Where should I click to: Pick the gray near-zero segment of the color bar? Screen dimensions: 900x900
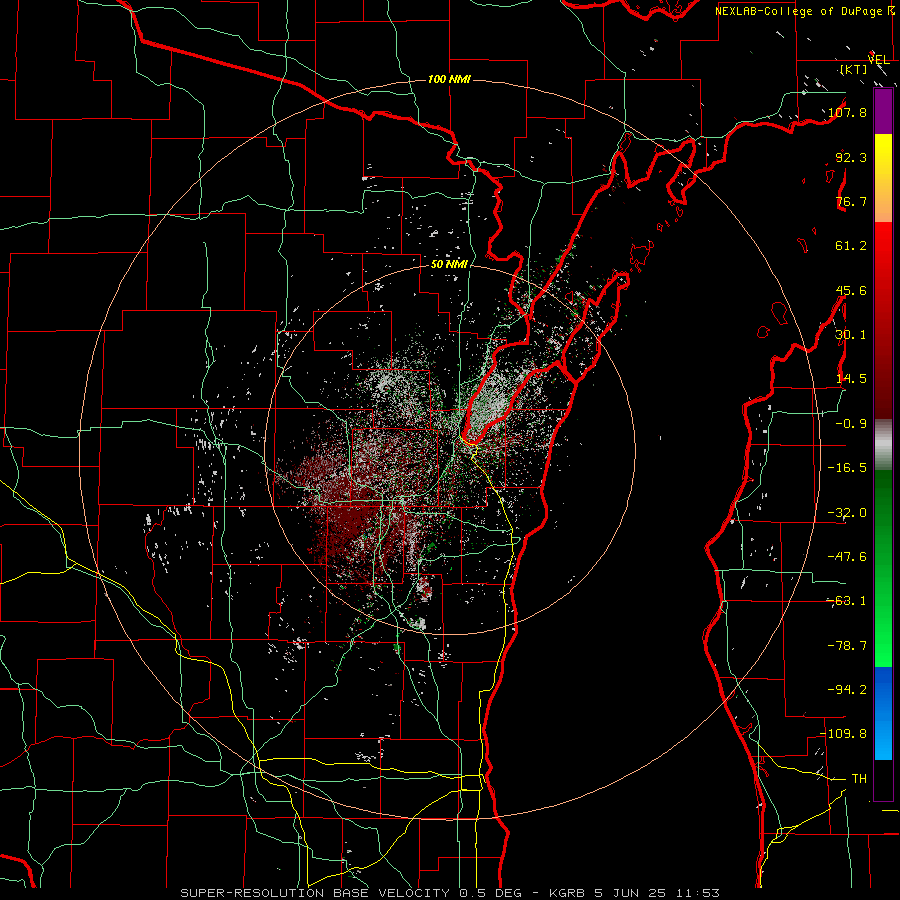tap(883, 445)
